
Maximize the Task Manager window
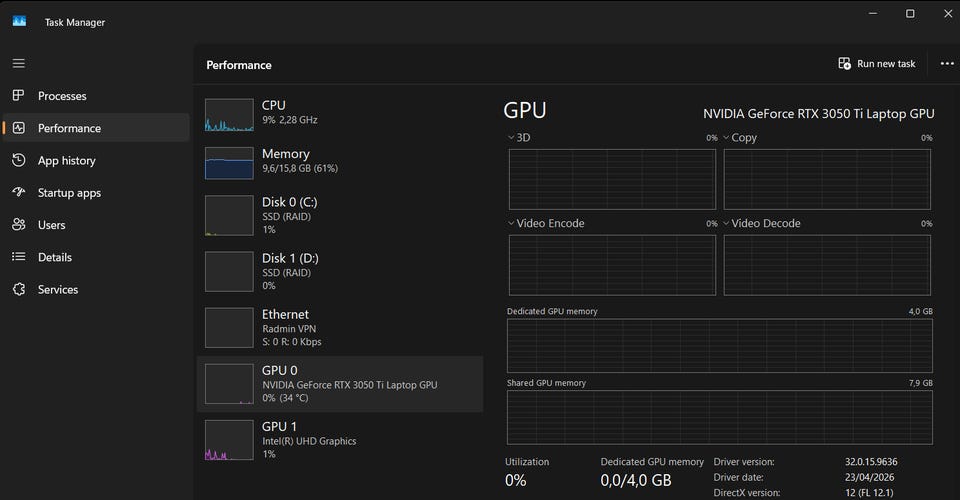[x=910, y=13]
